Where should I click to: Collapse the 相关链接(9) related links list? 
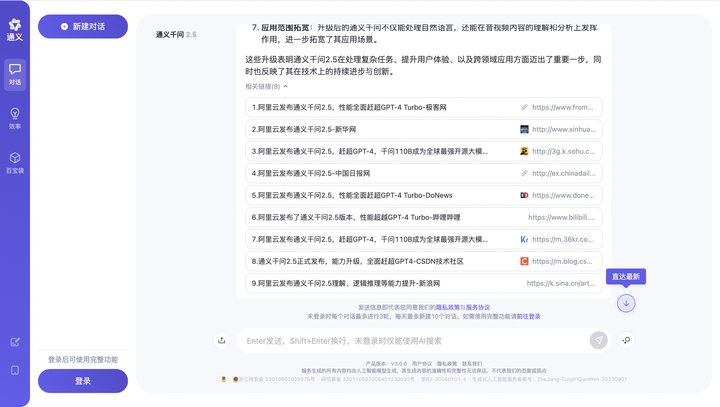point(266,86)
